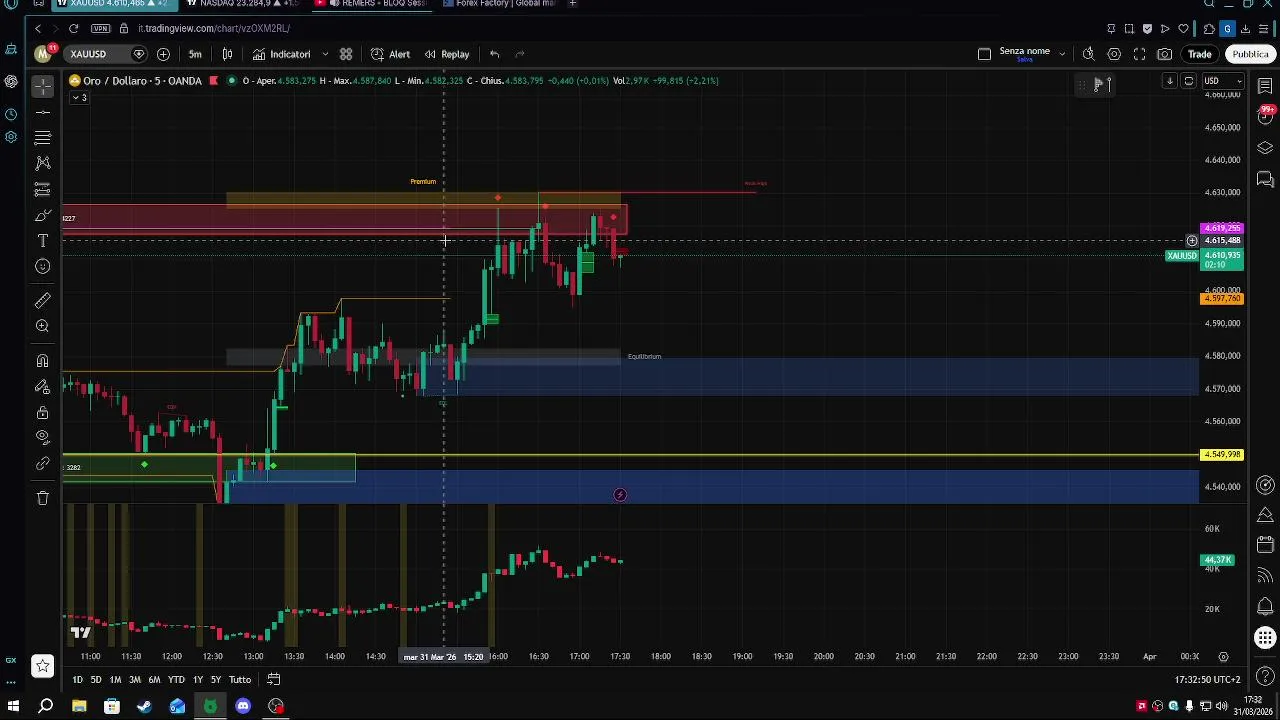Enter fullscreen chart mode
1280x720 pixels.
pyautogui.click(x=1139, y=54)
